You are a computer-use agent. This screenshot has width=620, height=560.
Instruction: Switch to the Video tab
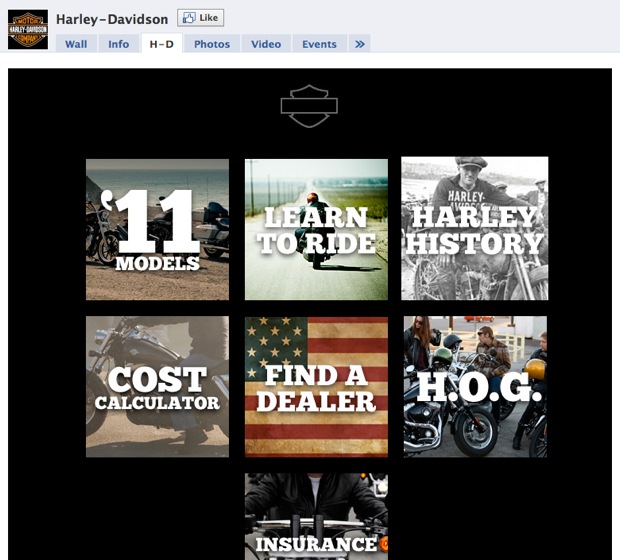click(266, 44)
